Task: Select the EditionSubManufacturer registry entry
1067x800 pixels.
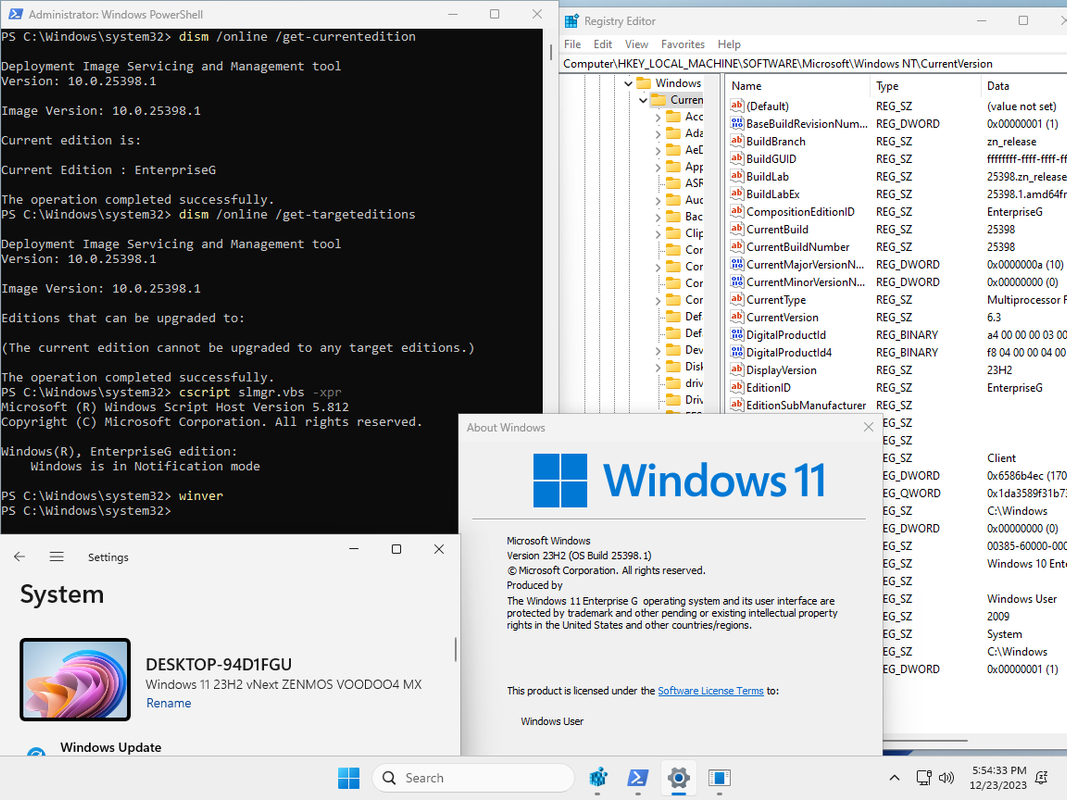Action: [x=806, y=405]
